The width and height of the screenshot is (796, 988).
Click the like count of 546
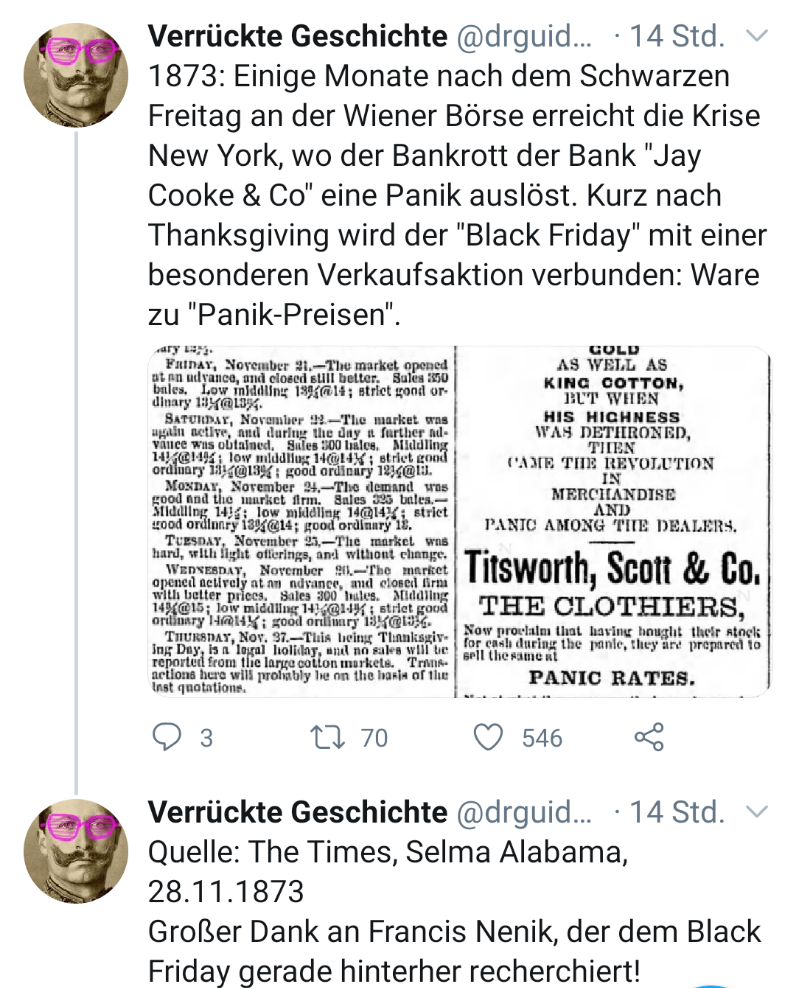pos(542,739)
